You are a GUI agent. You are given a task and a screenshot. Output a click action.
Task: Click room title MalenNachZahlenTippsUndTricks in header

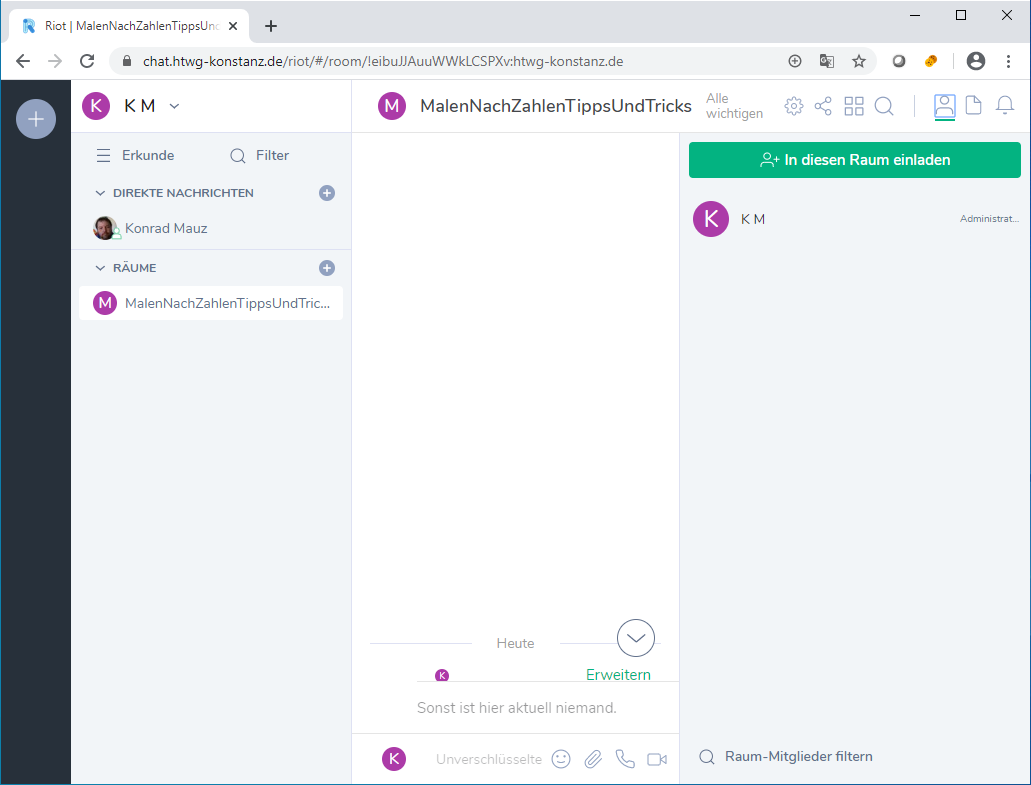click(x=556, y=106)
